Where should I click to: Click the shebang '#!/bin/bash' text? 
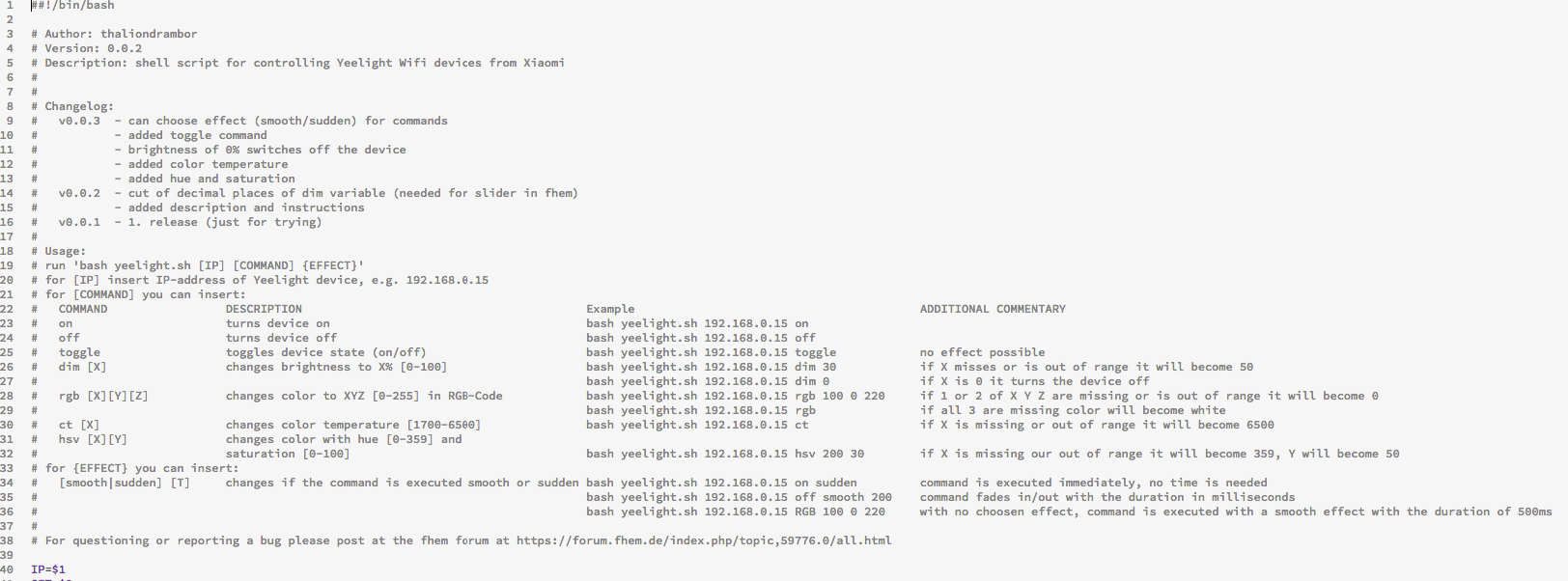(x=73, y=5)
